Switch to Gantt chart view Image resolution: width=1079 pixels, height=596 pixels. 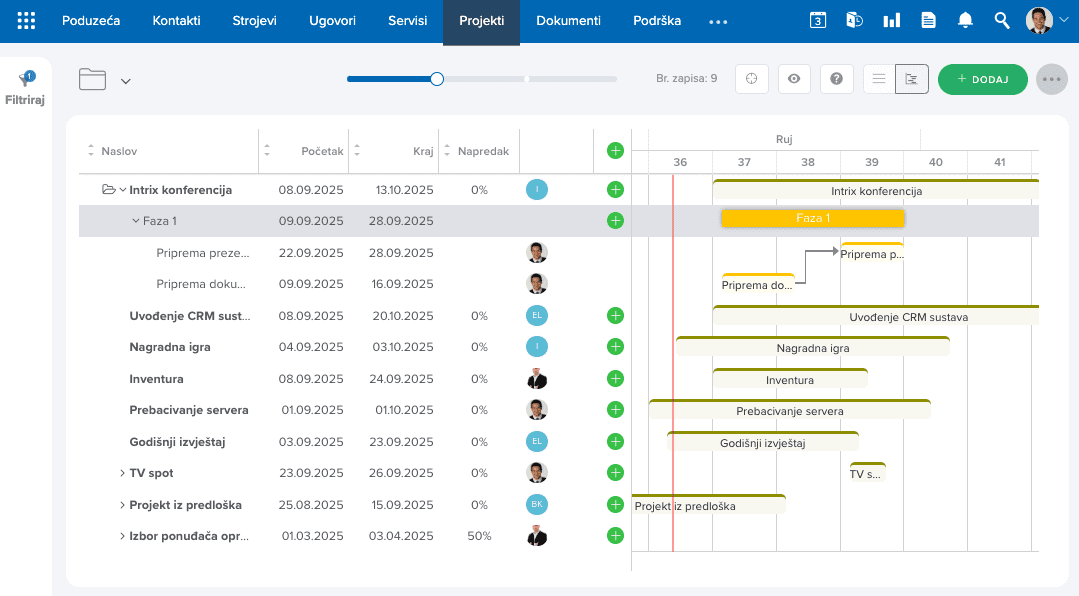tap(912, 79)
